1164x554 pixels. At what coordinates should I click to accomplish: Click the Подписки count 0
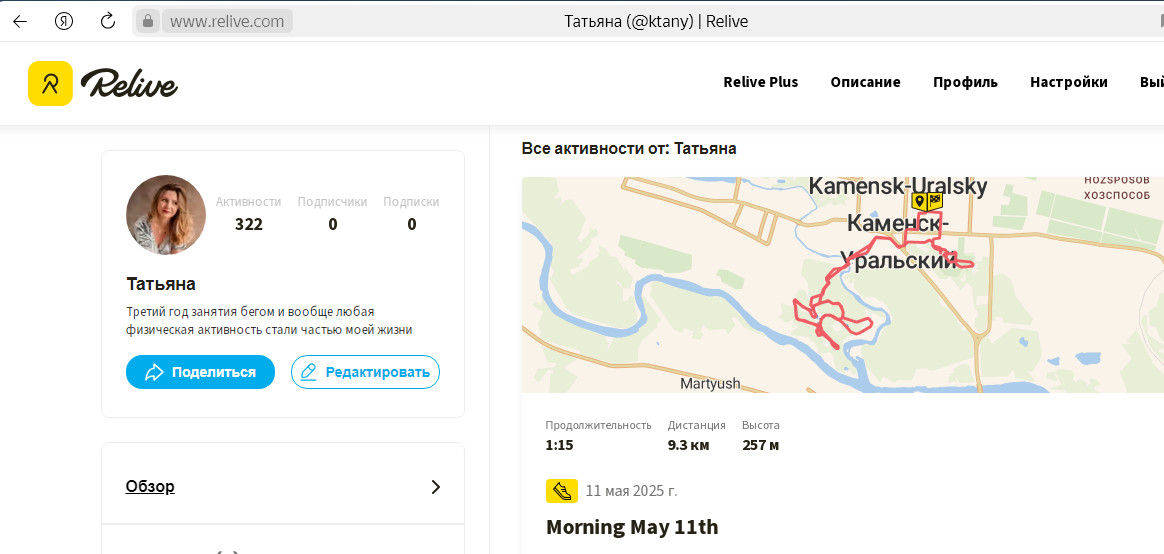click(x=411, y=224)
